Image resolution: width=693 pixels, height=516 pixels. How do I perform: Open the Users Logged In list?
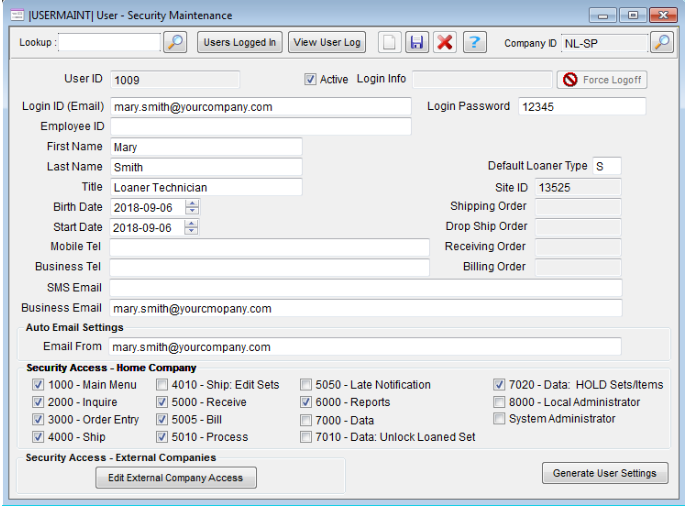(x=239, y=43)
